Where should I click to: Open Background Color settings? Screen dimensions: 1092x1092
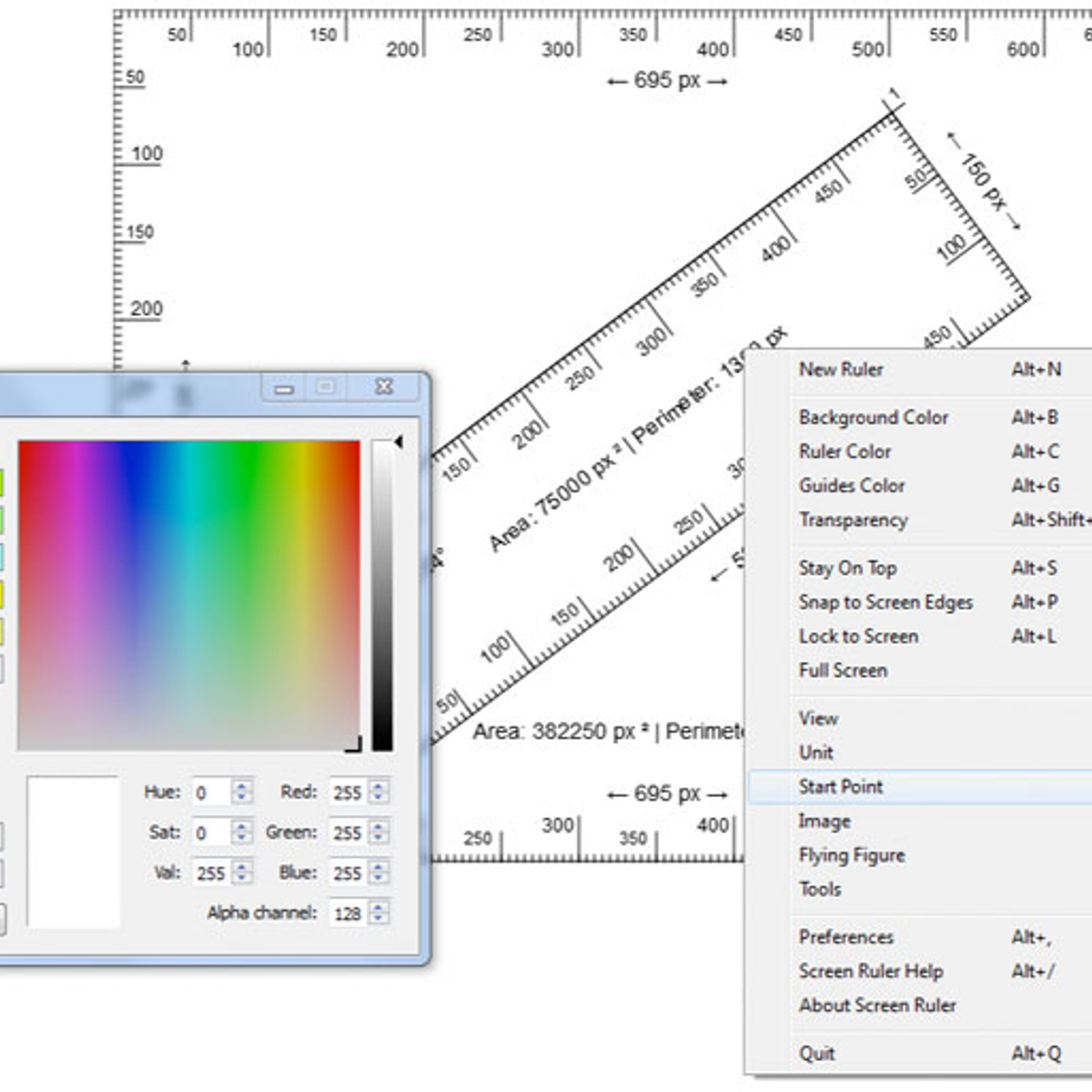point(874,418)
